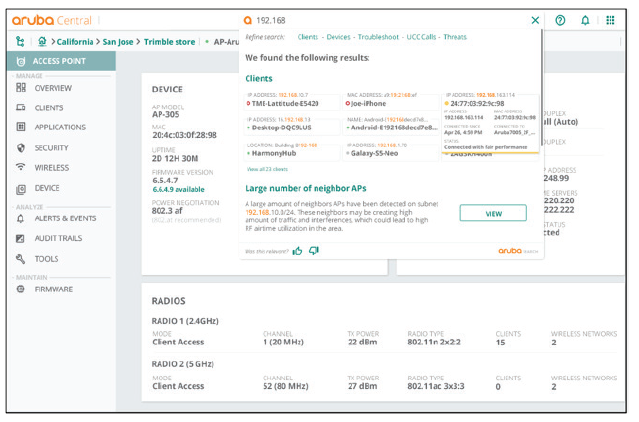639x422 pixels.
Task: Refine search by UCC Calls
Action: (421, 37)
